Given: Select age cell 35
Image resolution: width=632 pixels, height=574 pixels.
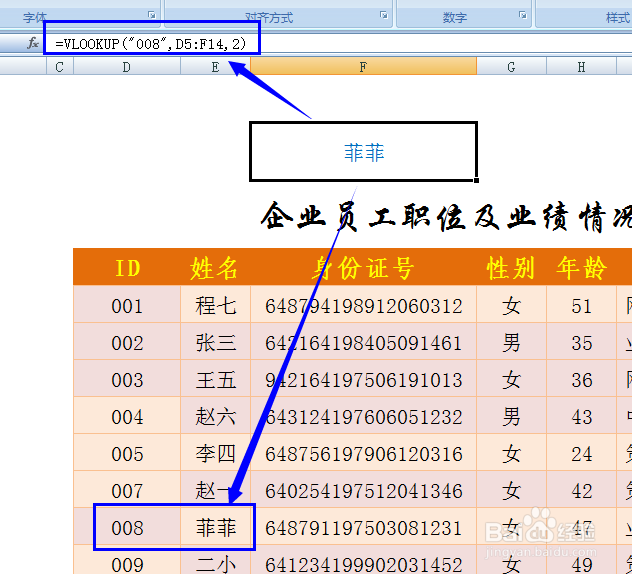Looking at the screenshot, I should pyautogui.click(x=581, y=342).
